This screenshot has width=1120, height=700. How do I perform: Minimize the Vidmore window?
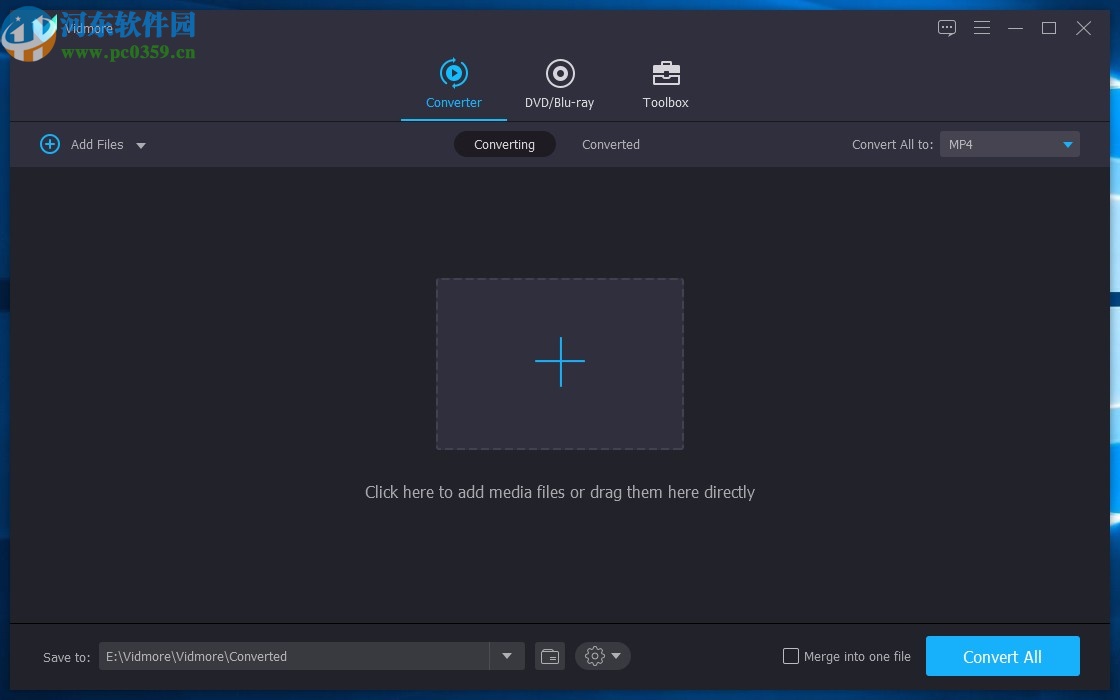[x=1015, y=28]
